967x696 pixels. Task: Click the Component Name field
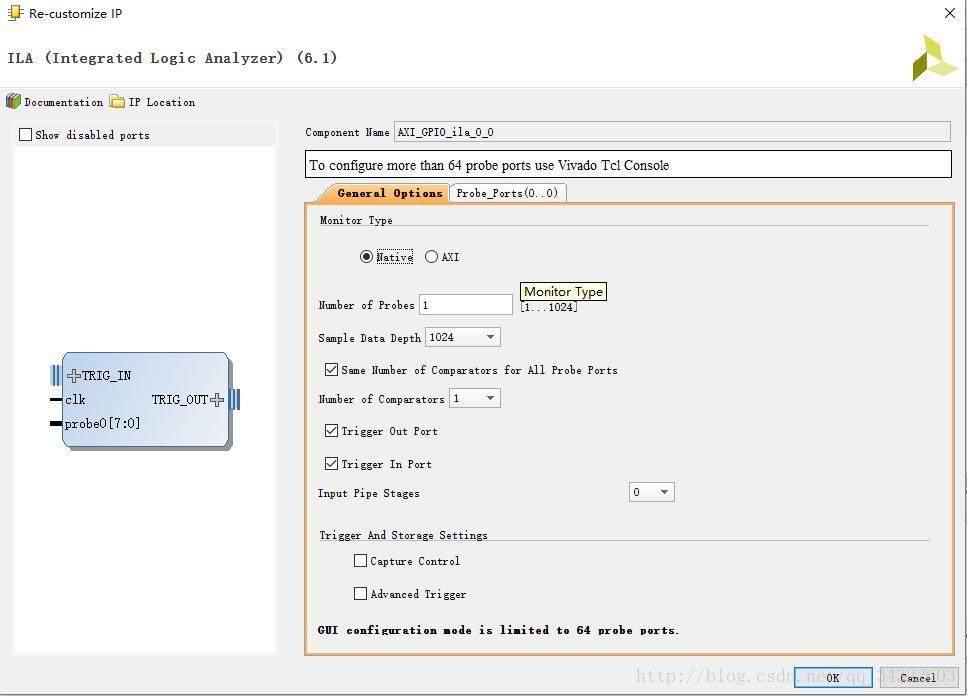672,132
